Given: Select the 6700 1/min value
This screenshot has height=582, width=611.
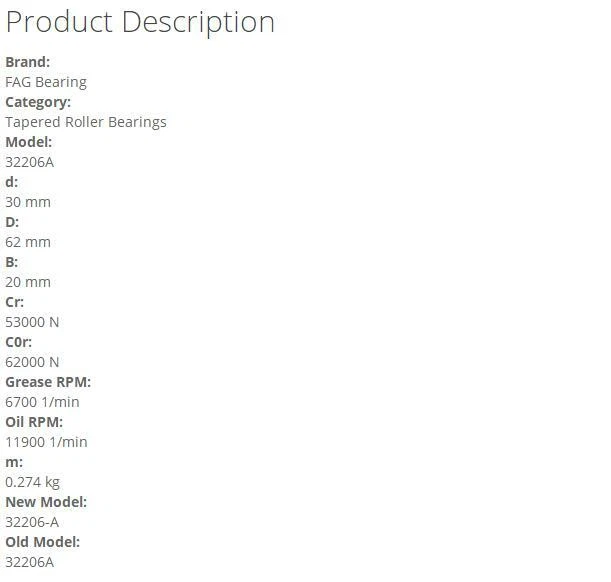Looking at the screenshot, I should [x=42, y=402].
